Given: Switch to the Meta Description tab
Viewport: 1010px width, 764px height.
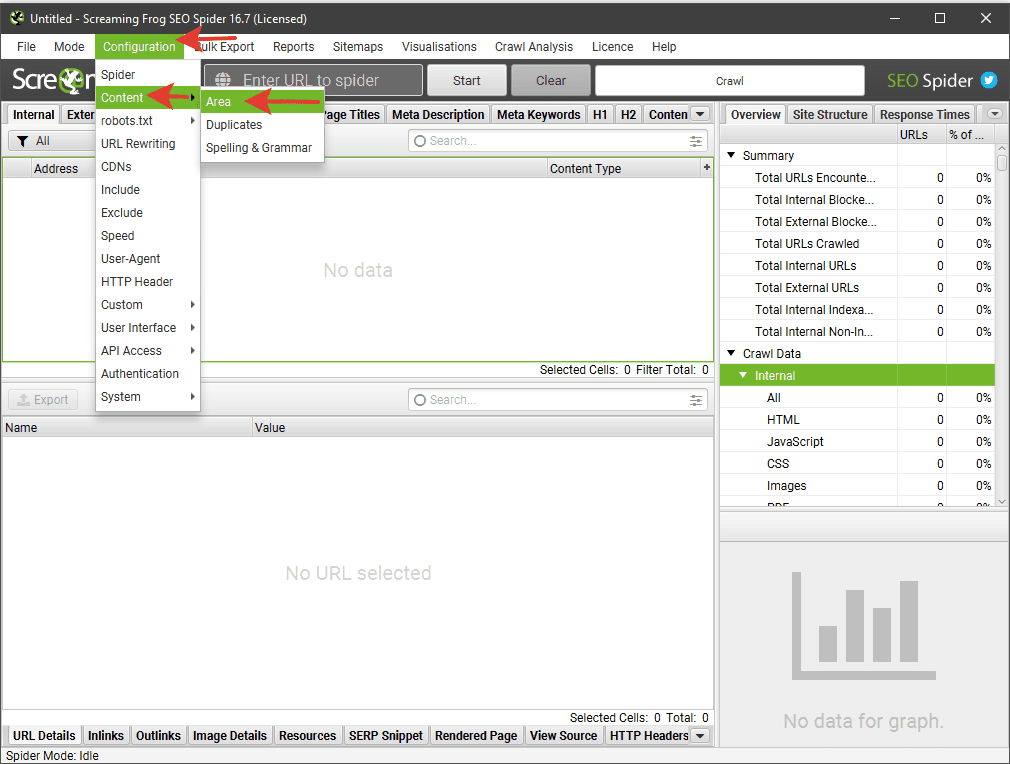Looking at the screenshot, I should click(x=438, y=114).
